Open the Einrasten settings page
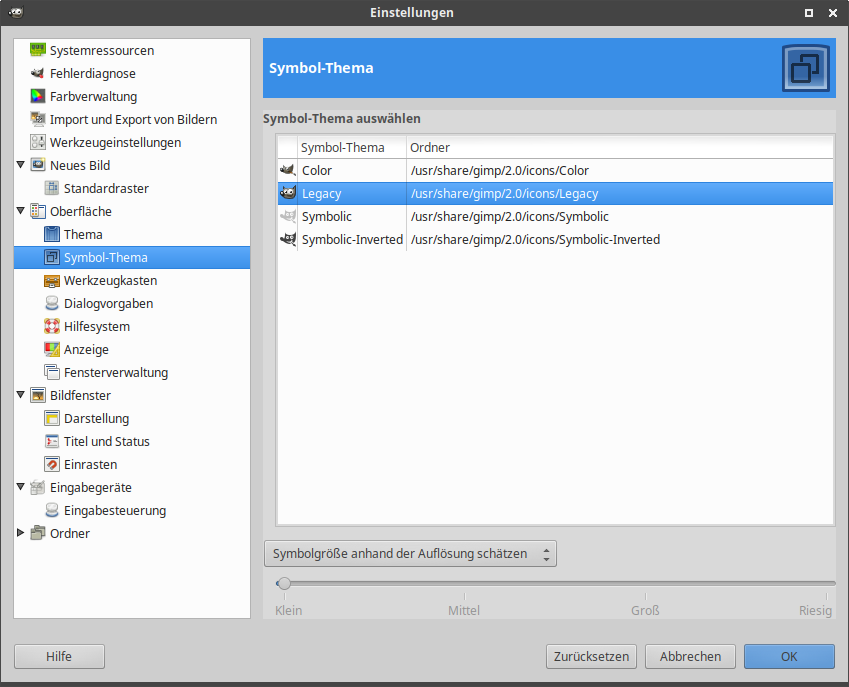 coord(90,464)
